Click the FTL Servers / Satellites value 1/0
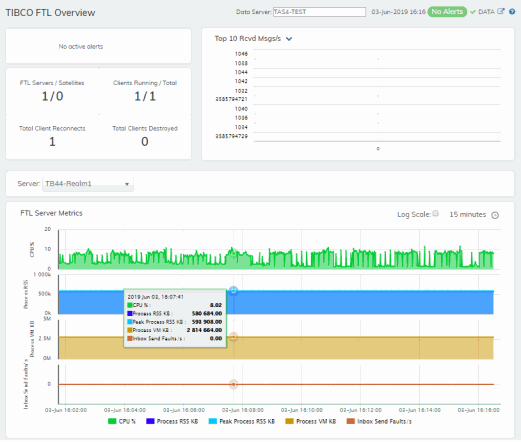Viewport: 521px width, 442px height. tap(52, 96)
